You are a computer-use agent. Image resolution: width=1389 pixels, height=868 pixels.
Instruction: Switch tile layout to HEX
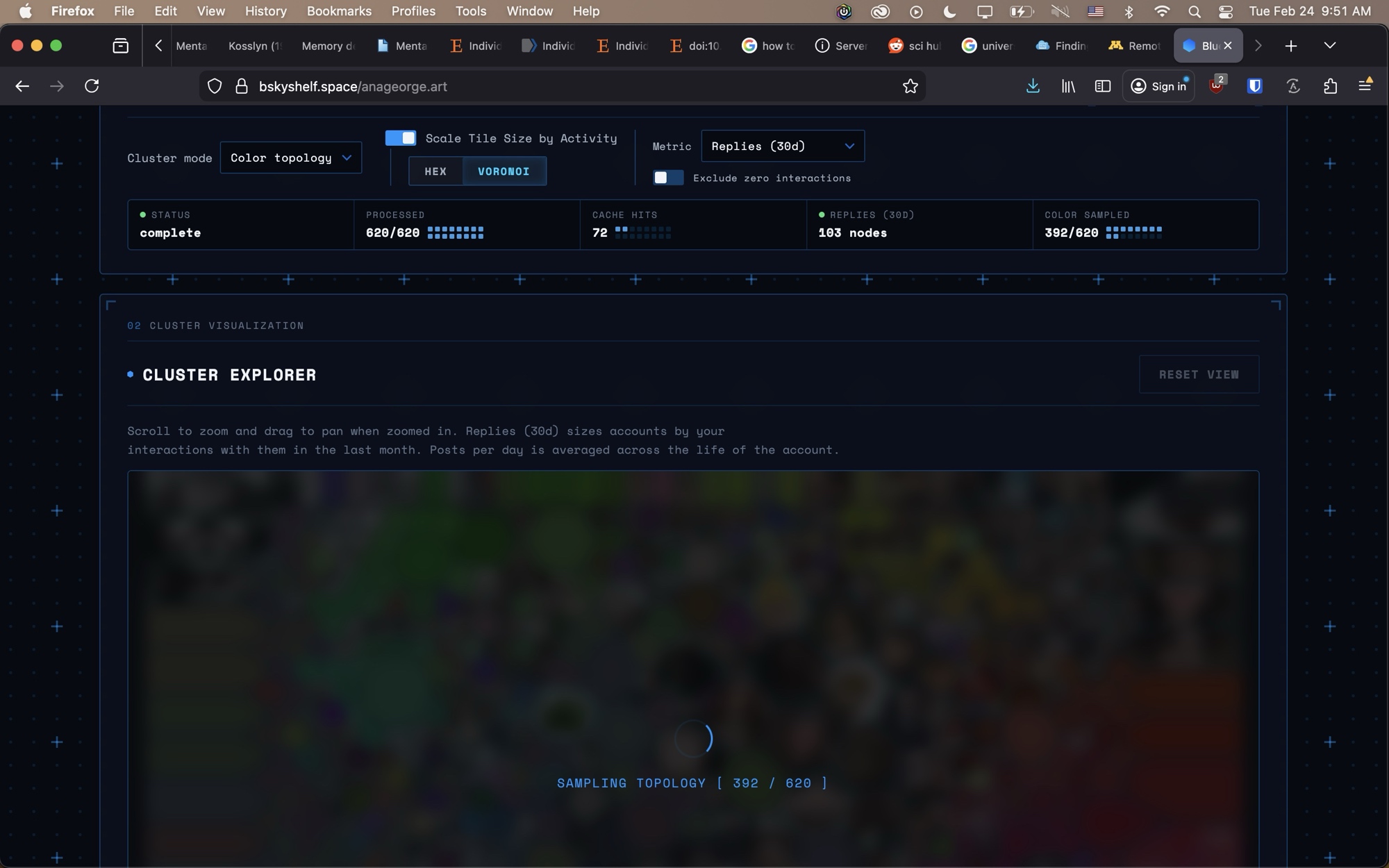tap(435, 172)
